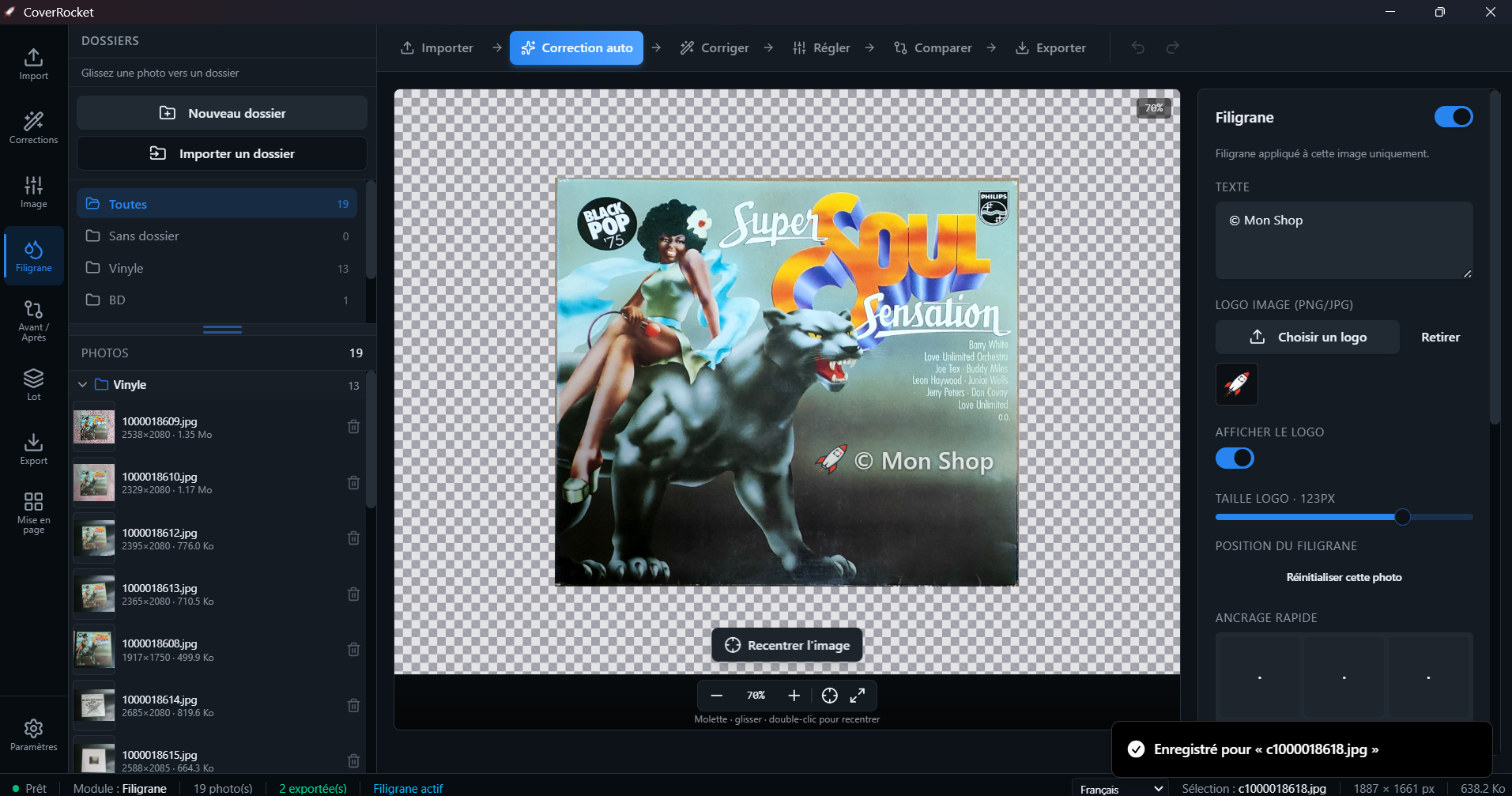Open the Export sidebar module
Image resolution: width=1512 pixels, height=796 pixels.
tap(33, 449)
